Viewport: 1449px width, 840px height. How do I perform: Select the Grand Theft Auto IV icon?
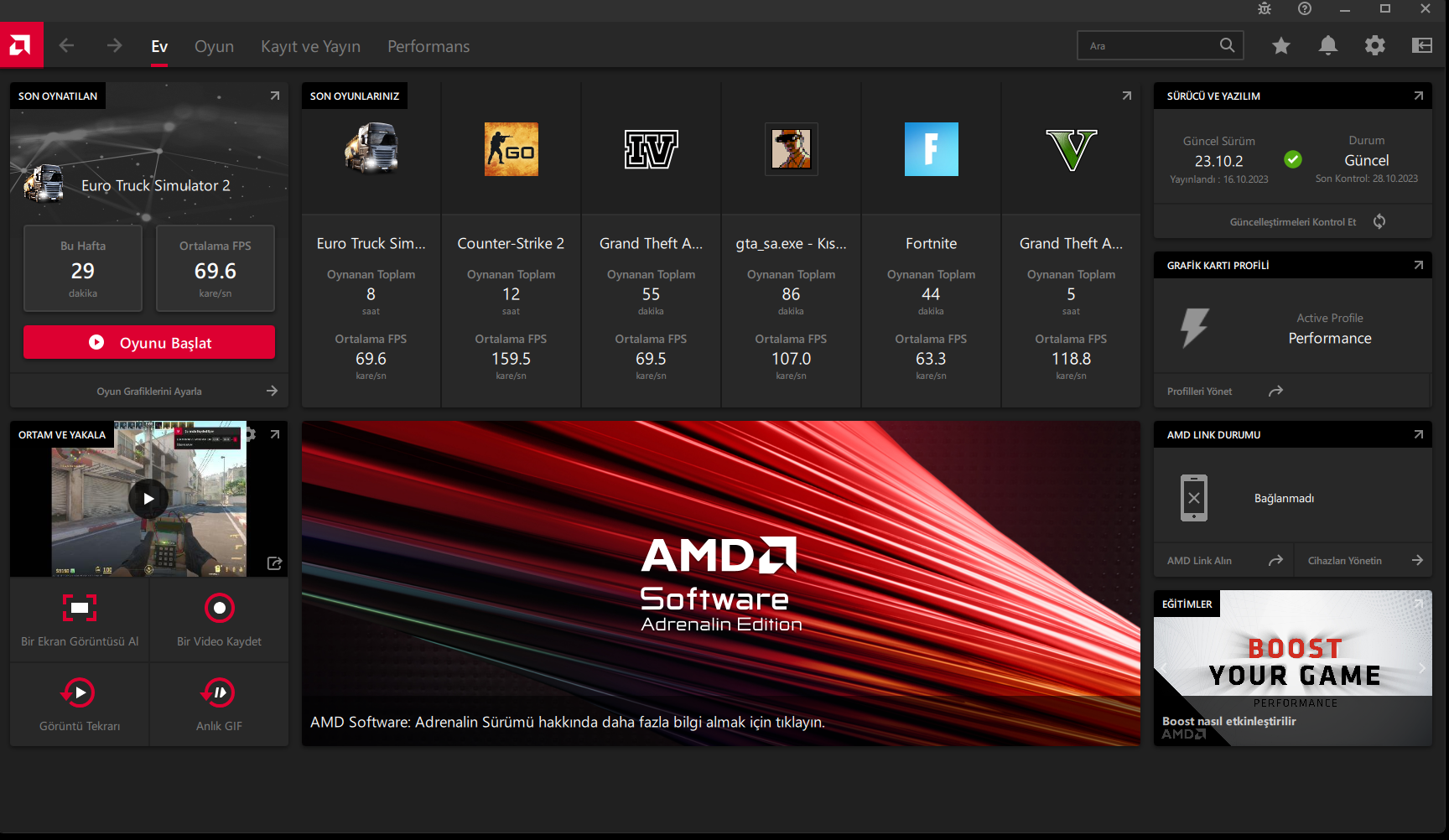click(651, 149)
